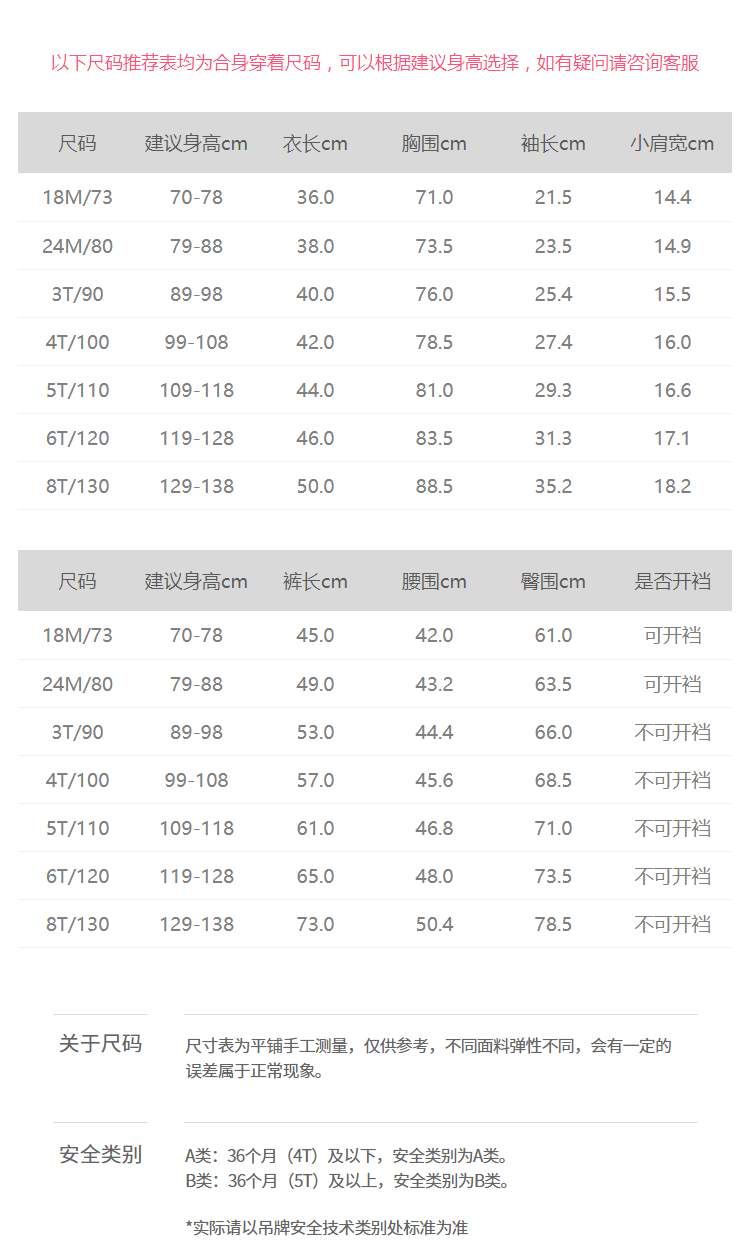
Task: Click chest value 88.5 in the tops table
Action: (434, 486)
